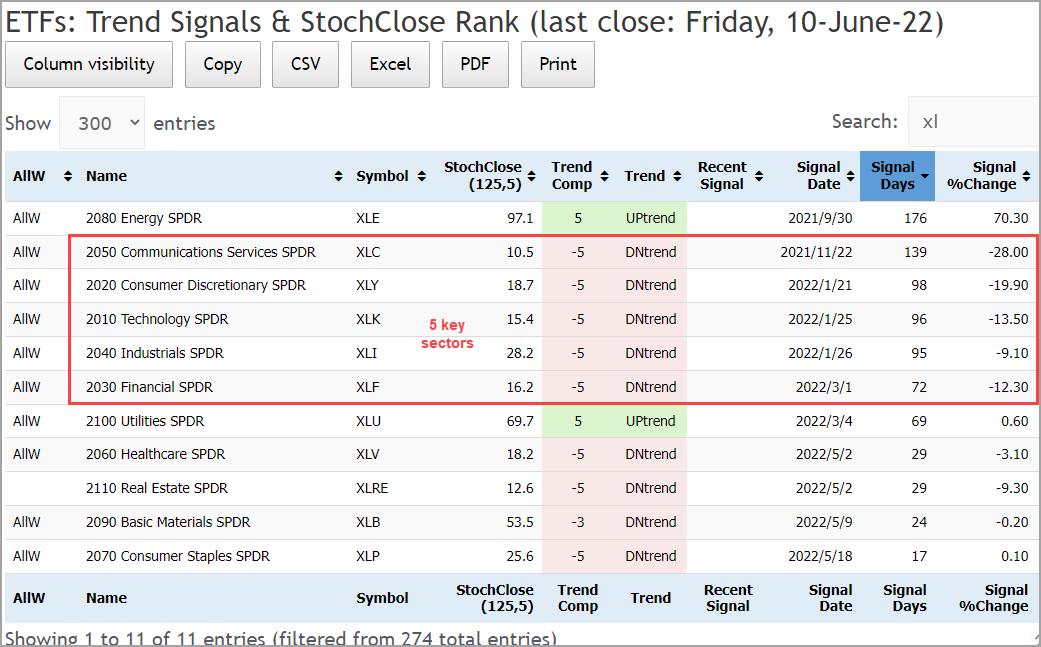The width and height of the screenshot is (1041, 647).
Task: Export table to Excel
Action: point(390,64)
